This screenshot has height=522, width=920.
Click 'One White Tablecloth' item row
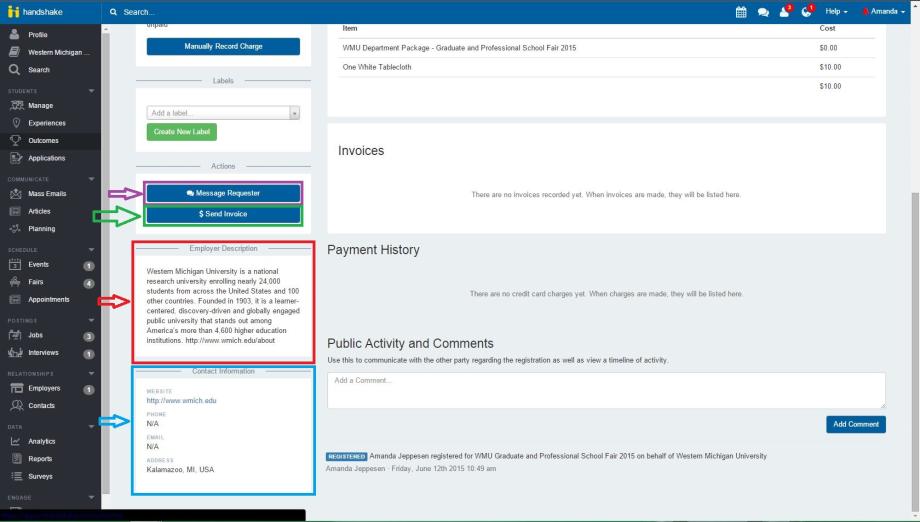coord(607,67)
